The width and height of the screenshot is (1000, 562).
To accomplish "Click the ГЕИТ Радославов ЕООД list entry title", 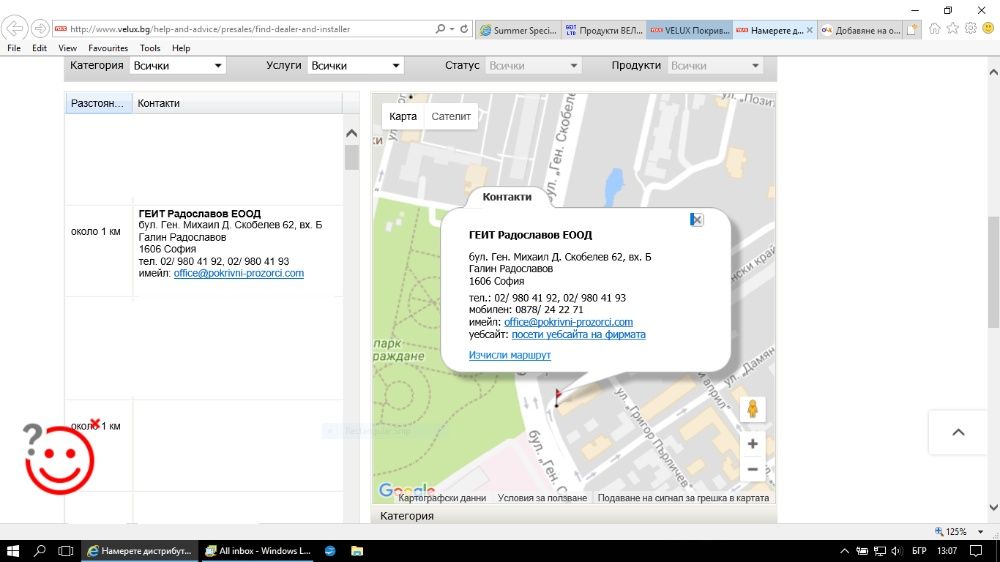I will tap(200, 214).
